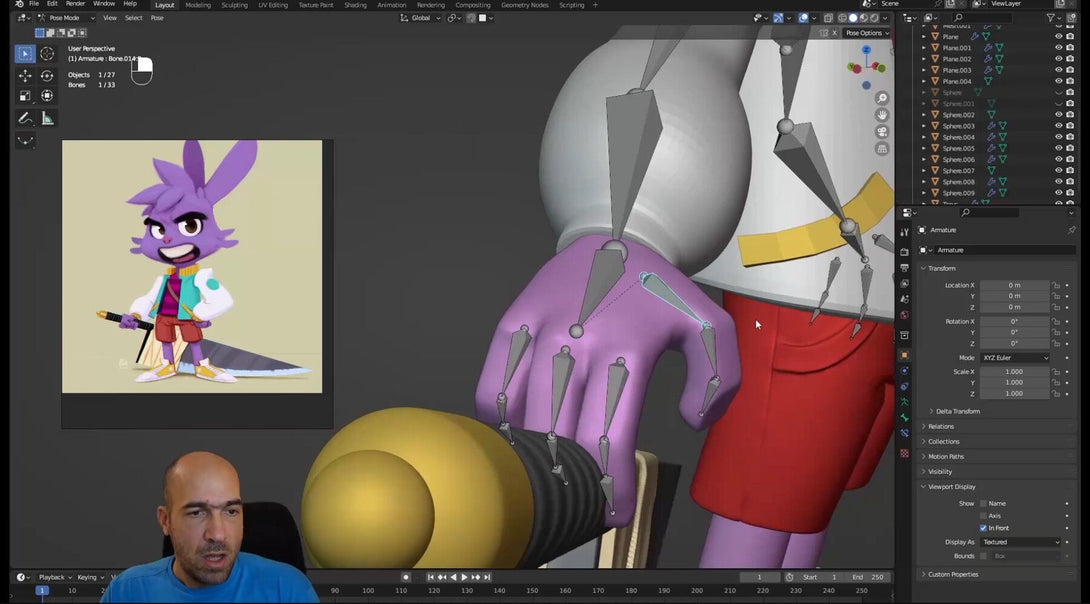1090x604 pixels.
Task: Activate the 3D Cursor tool
Action: pyautogui.click(x=47, y=54)
